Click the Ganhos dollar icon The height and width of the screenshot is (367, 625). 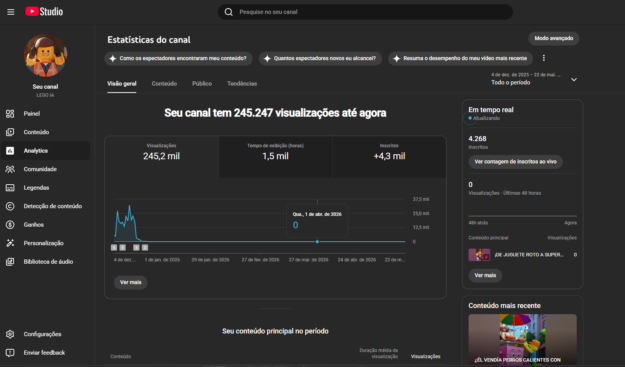(10, 225)
